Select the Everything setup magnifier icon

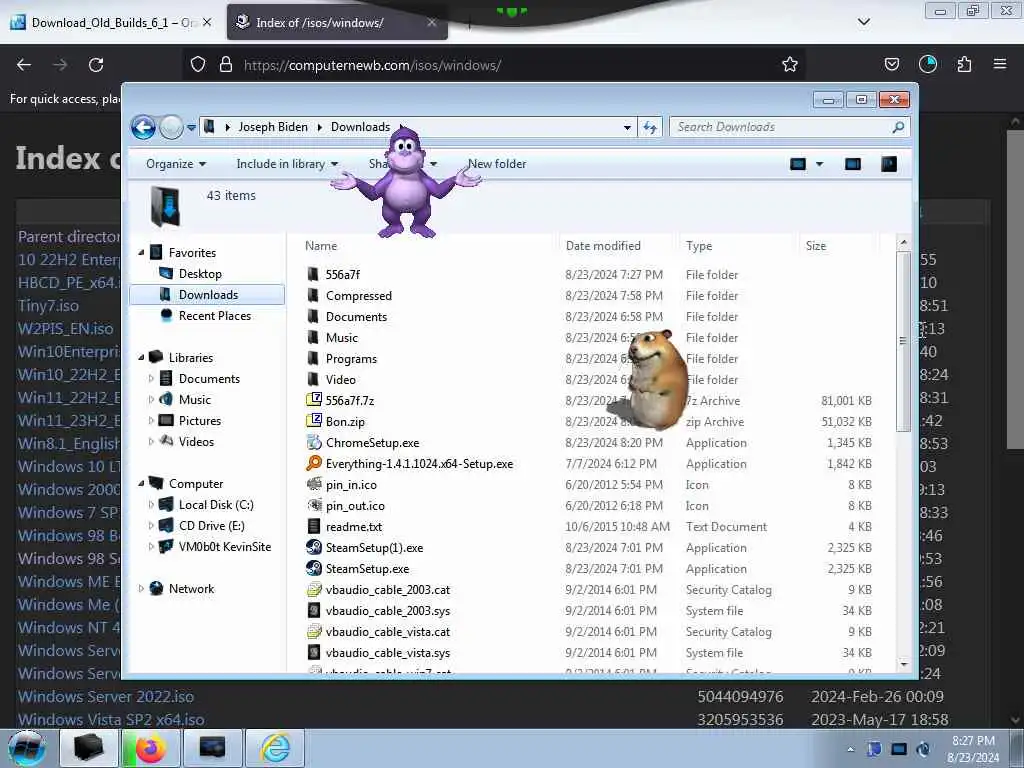314,463
